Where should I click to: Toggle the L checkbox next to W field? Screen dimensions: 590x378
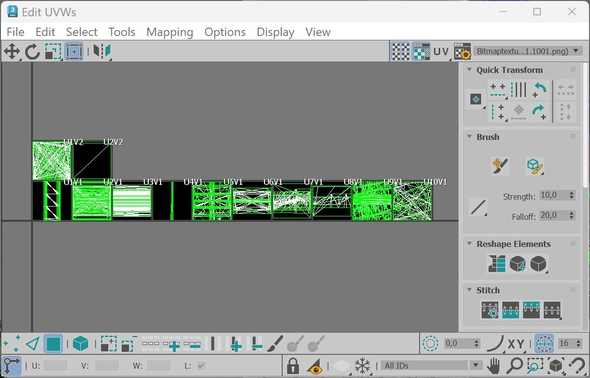(x=201, y=366)
